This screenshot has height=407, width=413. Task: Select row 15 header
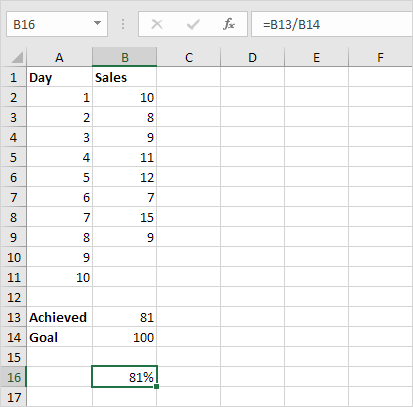coord(13,357)
